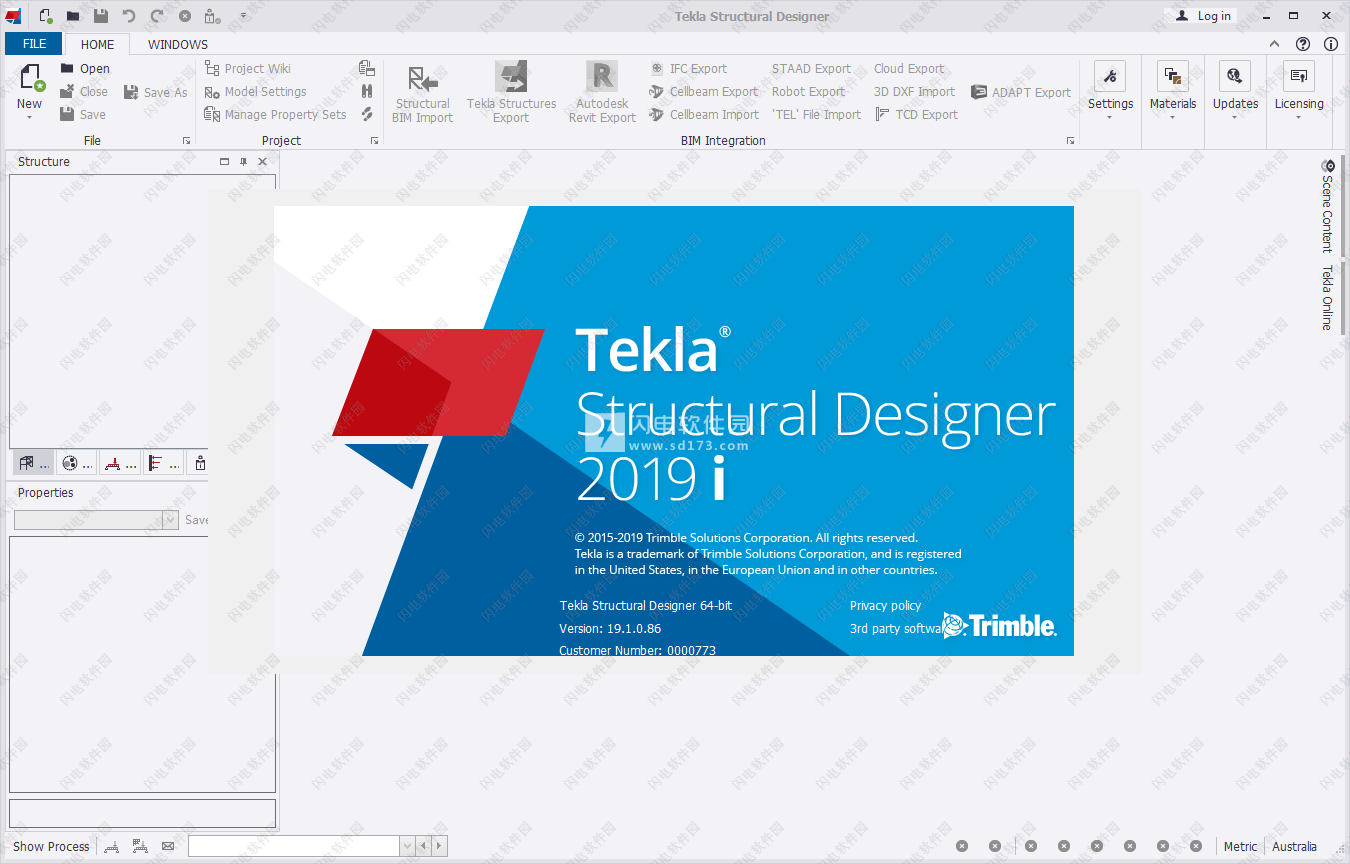Expand the File group dialog launcher
This screenshot has width=1350, height=864.
tap(186, 141)
